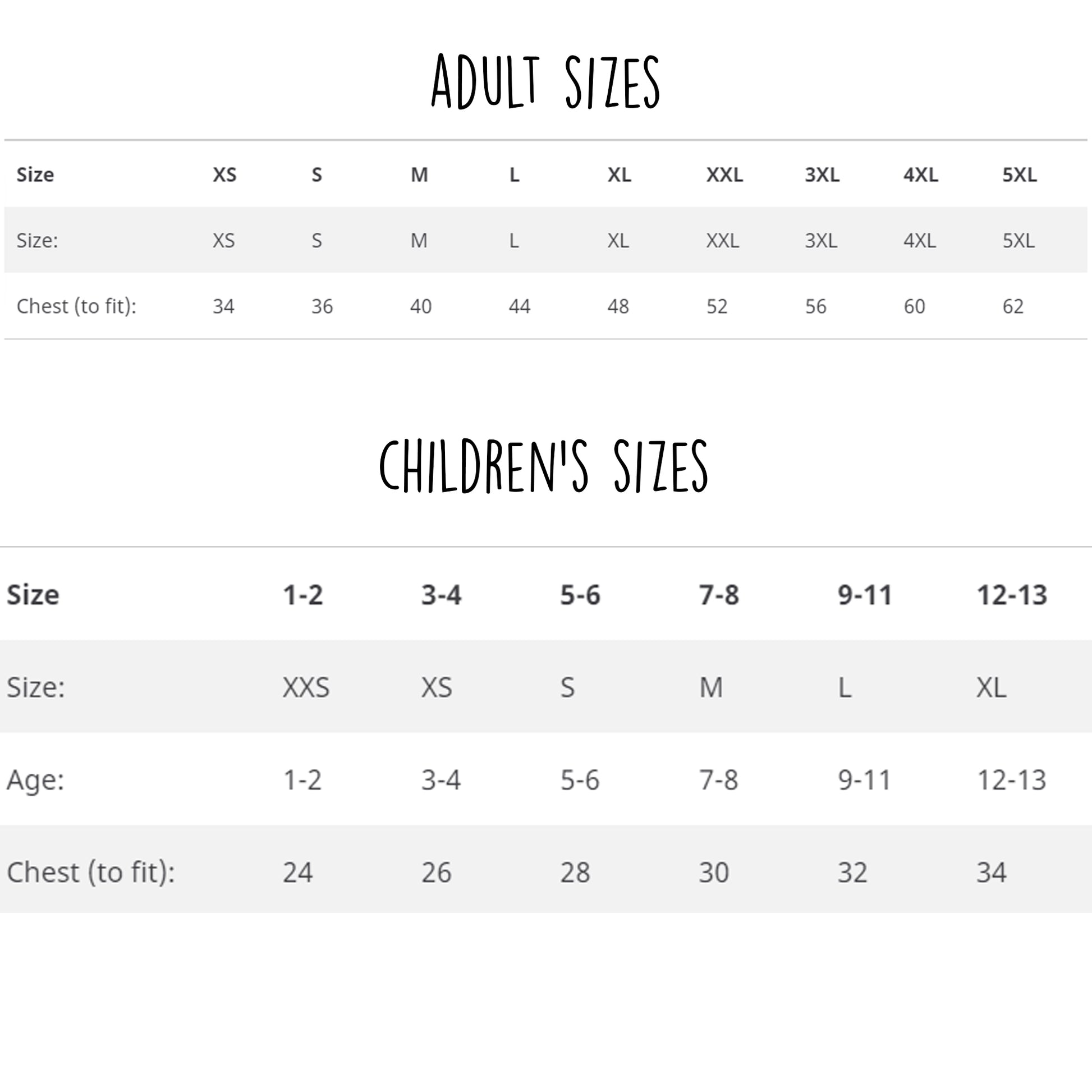Select the bold XXL adult column header
Image resolution: width=1092 pixels, height=1092 pixels.
pyautogui.click(x=724, y=175)
